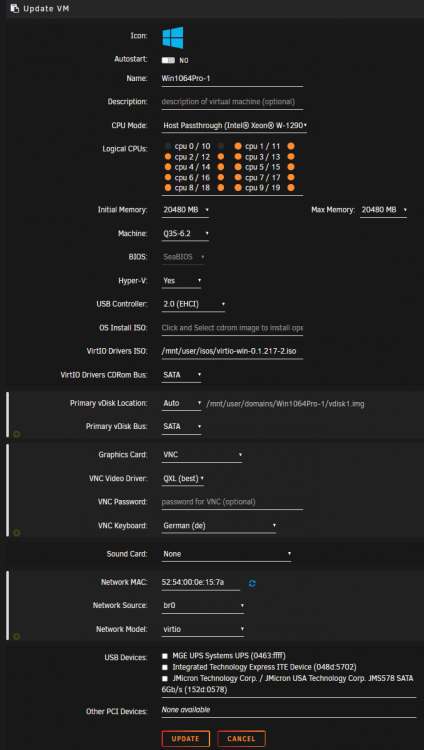Disable cpu 15 dot after 'cpu 5 / 15'
This screenshot has height=750, width=424.
[x=291, y=167]
